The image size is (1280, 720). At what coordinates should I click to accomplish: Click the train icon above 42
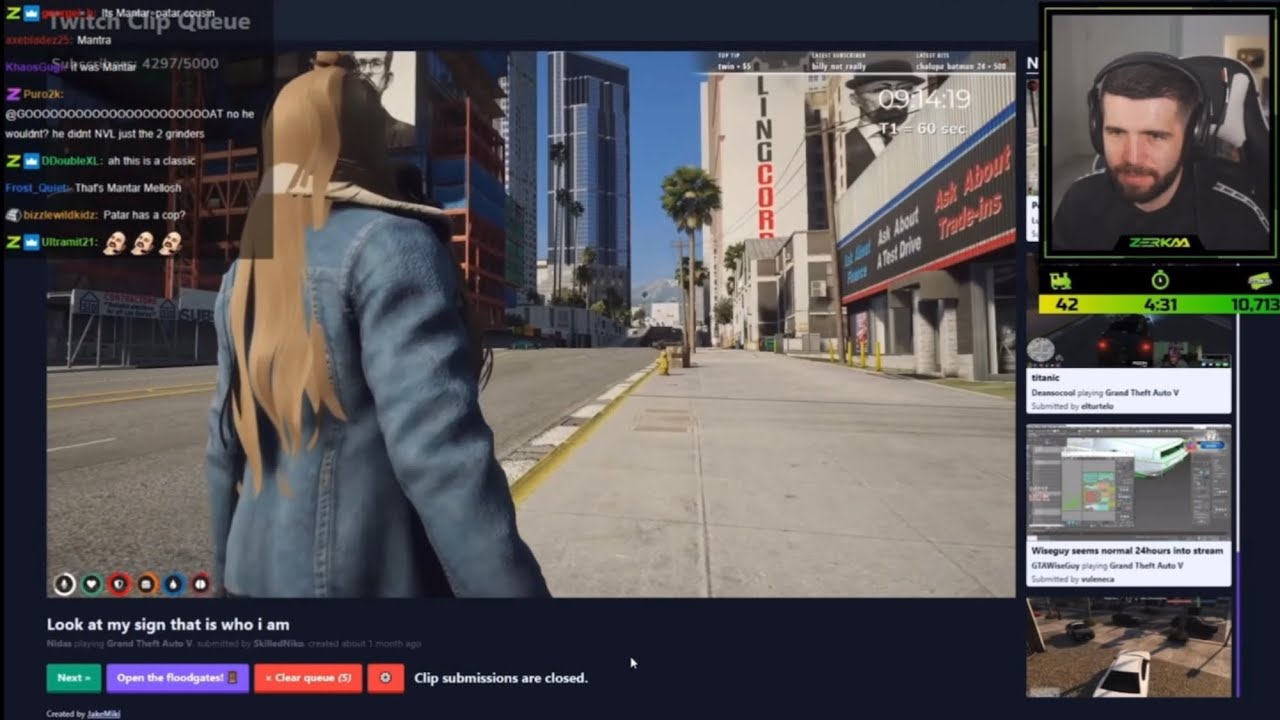tap(1060, 283)
